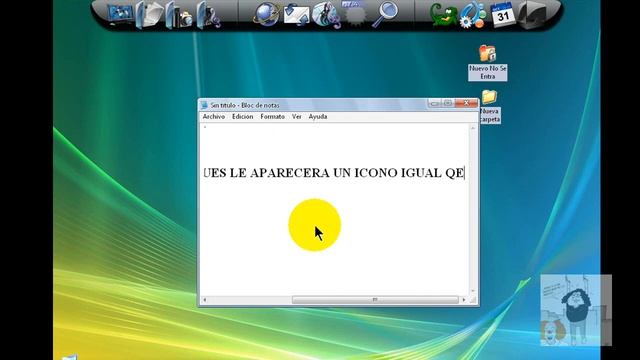Click the horizontal scrollbar right arrow

(x=464, y=300)
